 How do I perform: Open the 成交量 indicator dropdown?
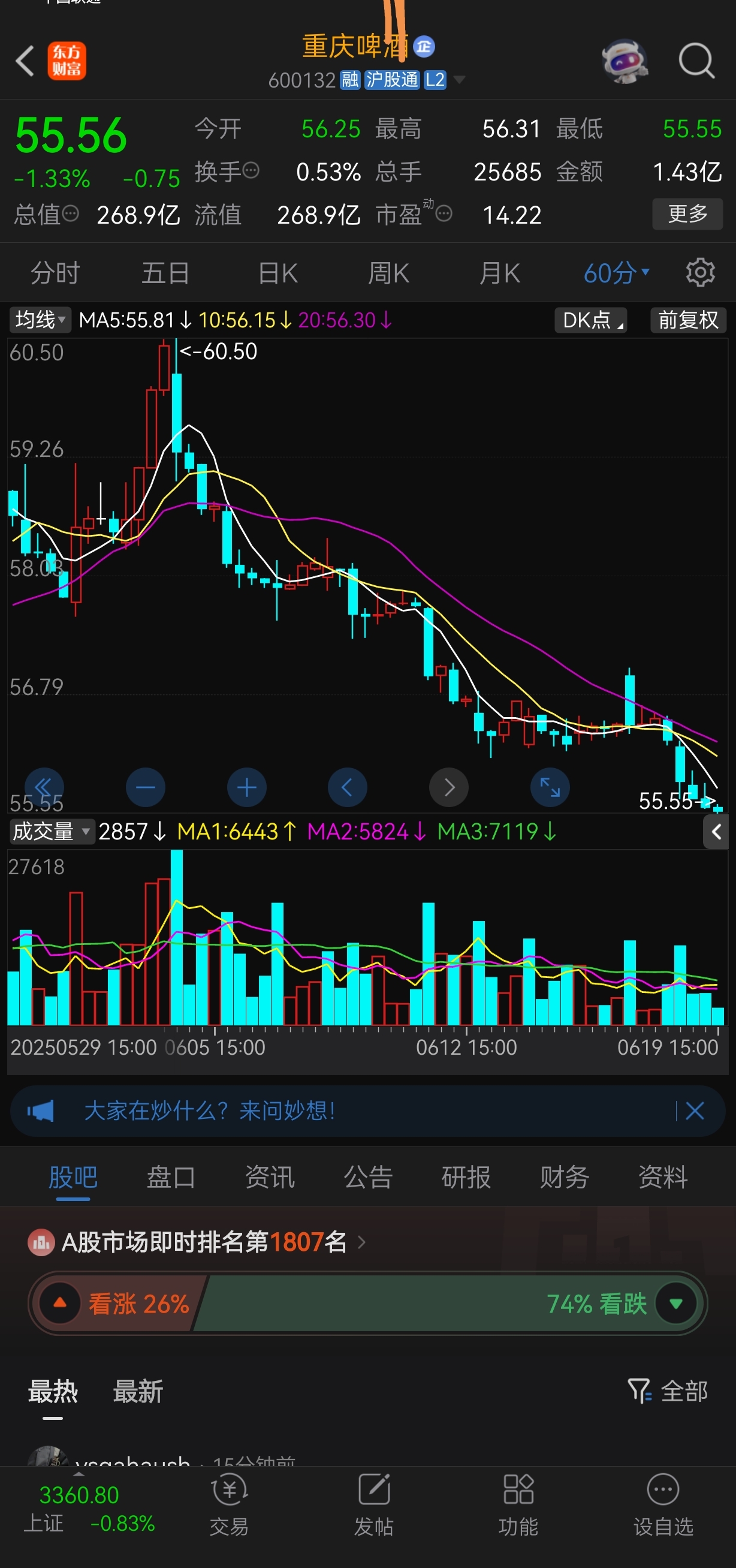point(52,831)
